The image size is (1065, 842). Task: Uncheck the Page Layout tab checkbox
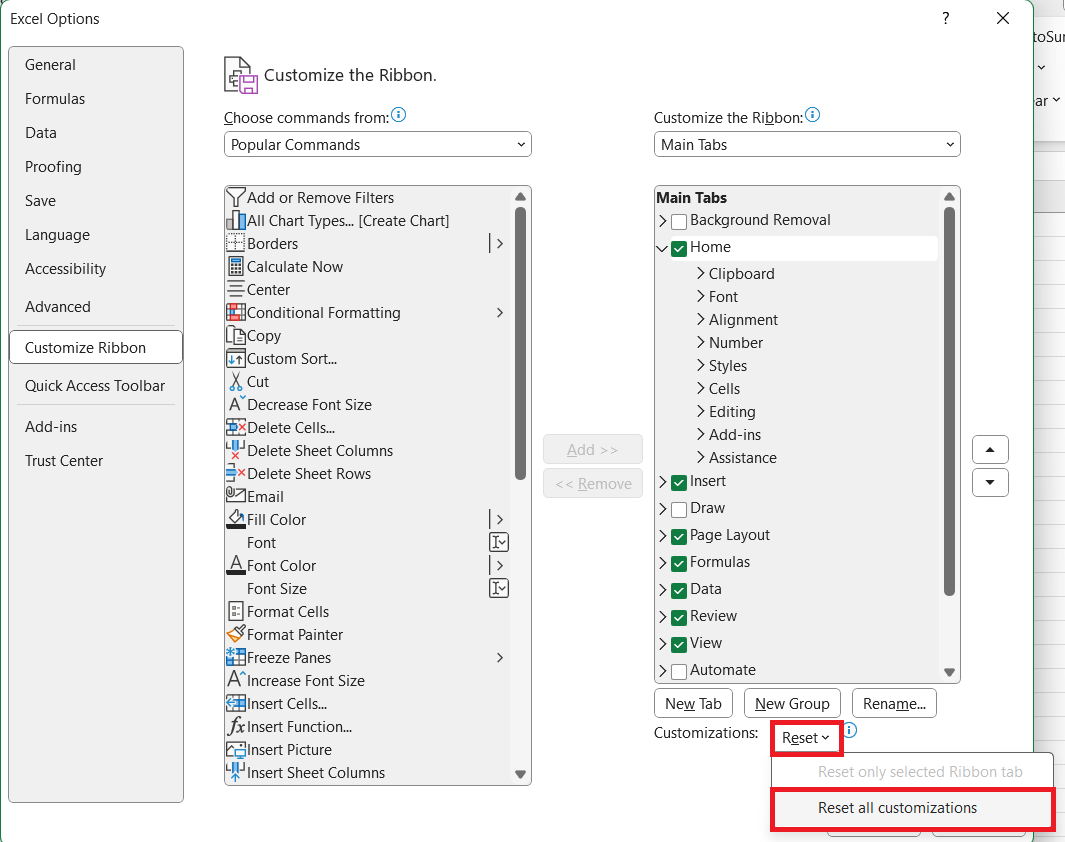679,537
